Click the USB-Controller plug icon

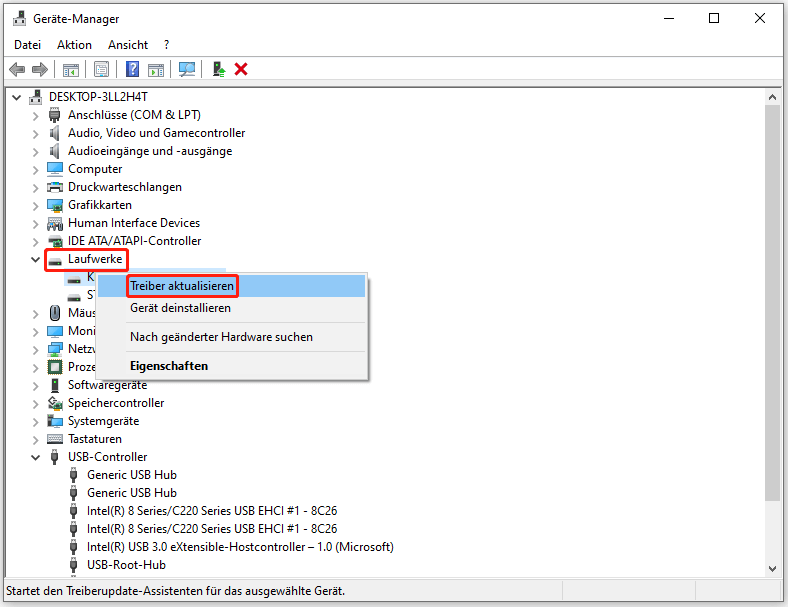click(x=55, y=457)
